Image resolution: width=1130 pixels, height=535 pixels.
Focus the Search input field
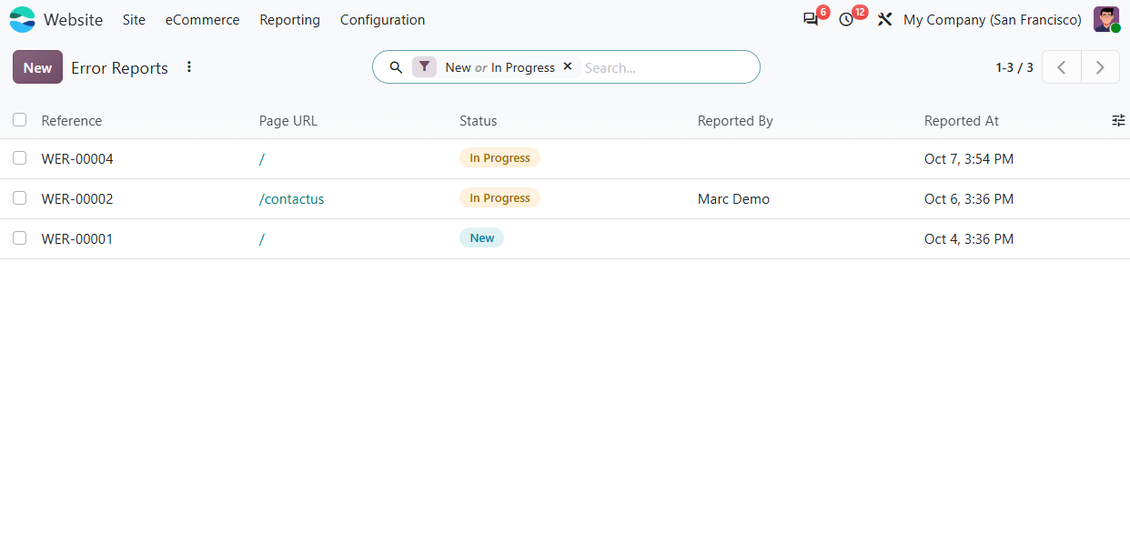point(667,68)
